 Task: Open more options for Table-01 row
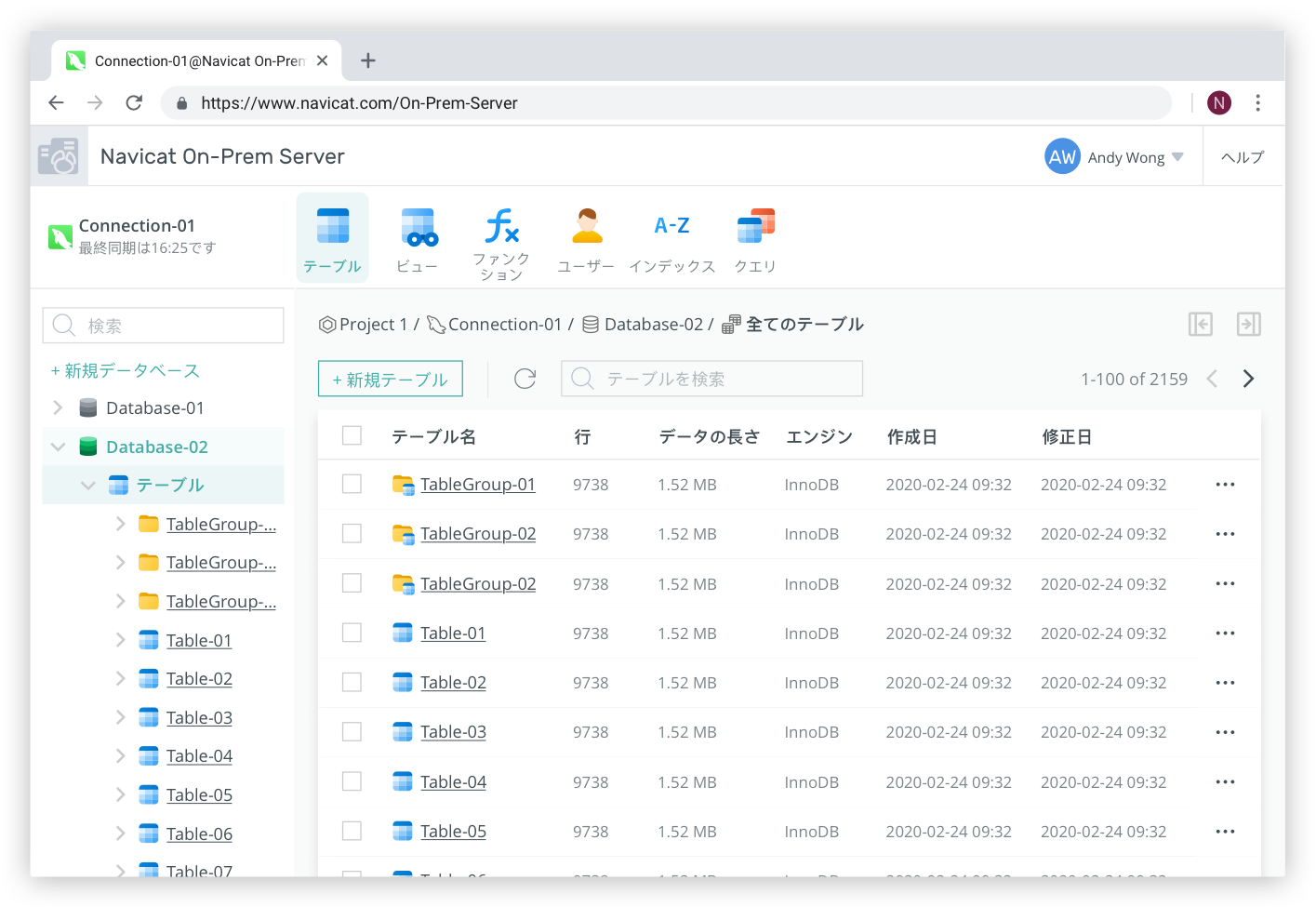tap(1226, 634)
